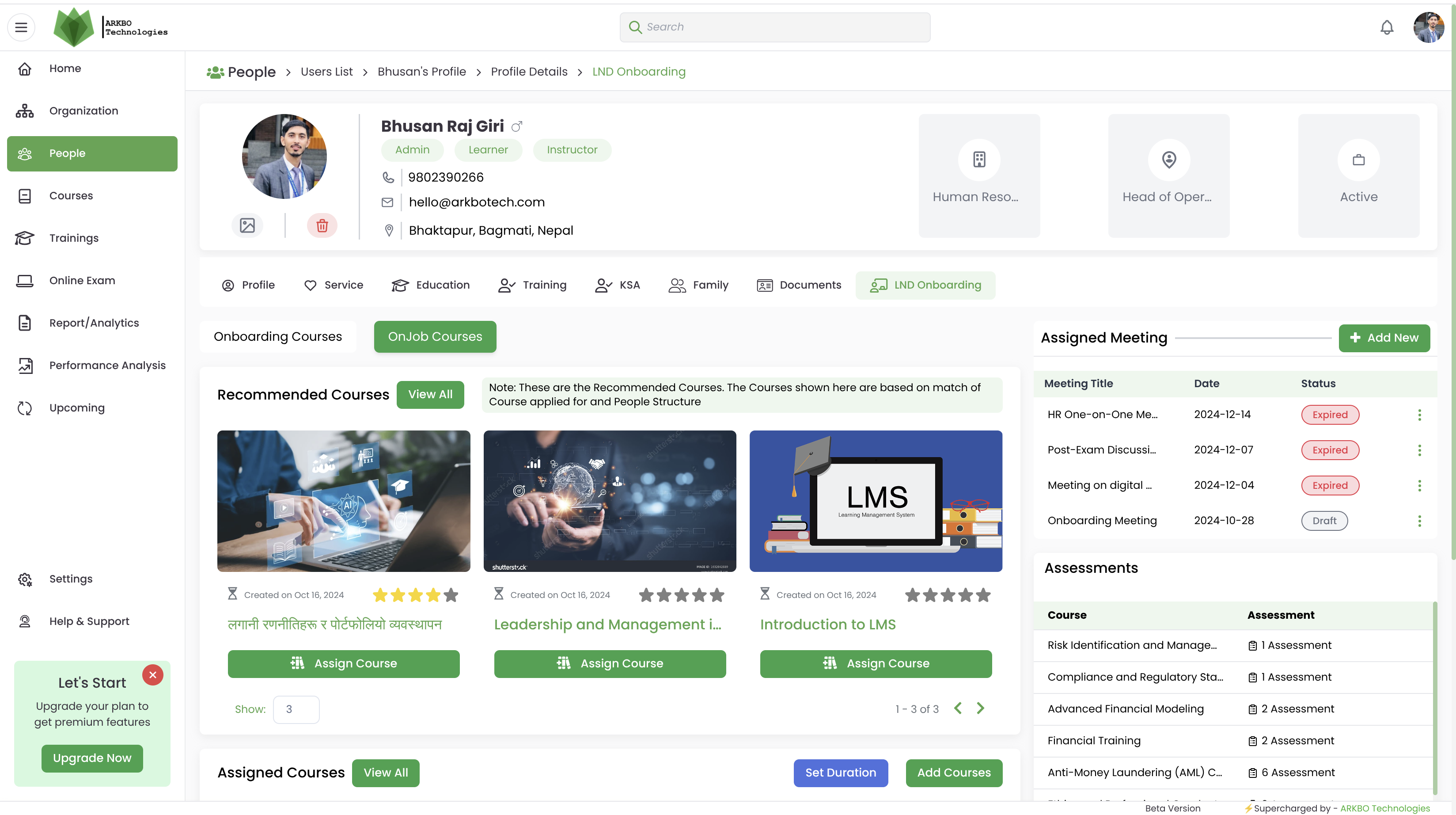Open the Performance Analysis sidebar item

107,366
